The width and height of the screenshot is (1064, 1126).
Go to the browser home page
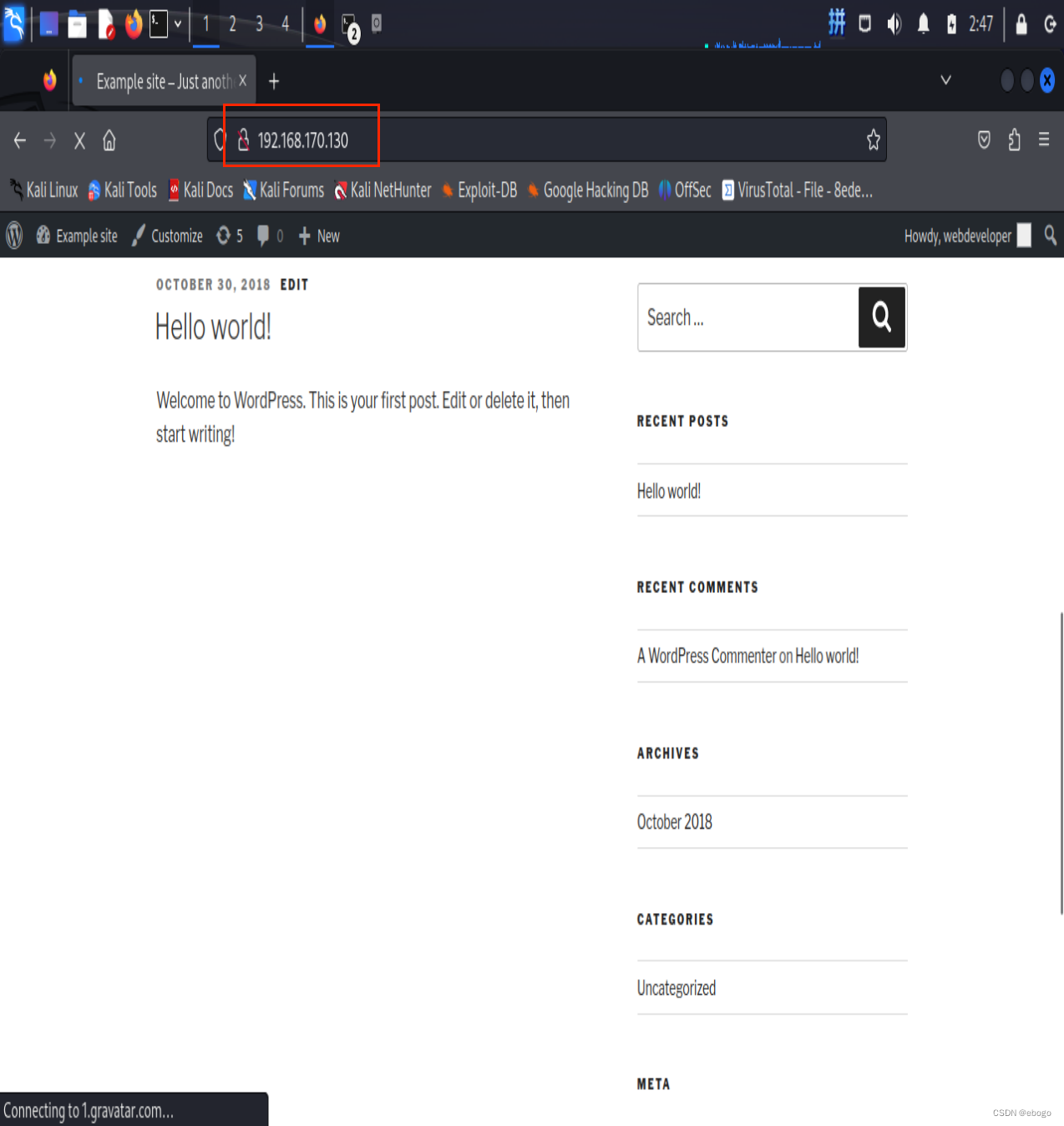coord(109,140)
